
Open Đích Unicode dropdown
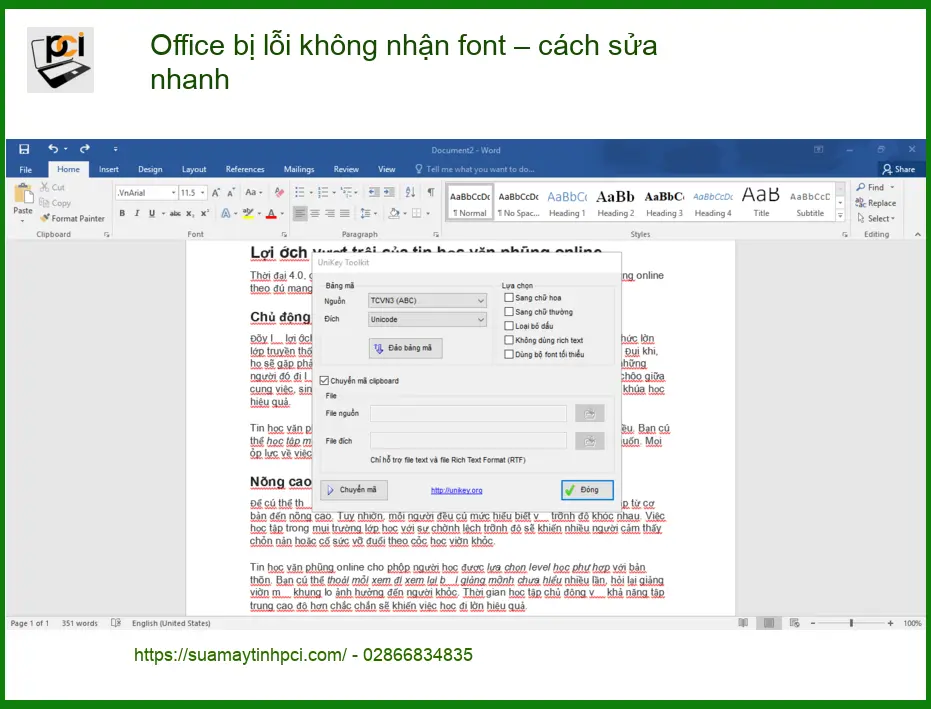tap(428, 319)
